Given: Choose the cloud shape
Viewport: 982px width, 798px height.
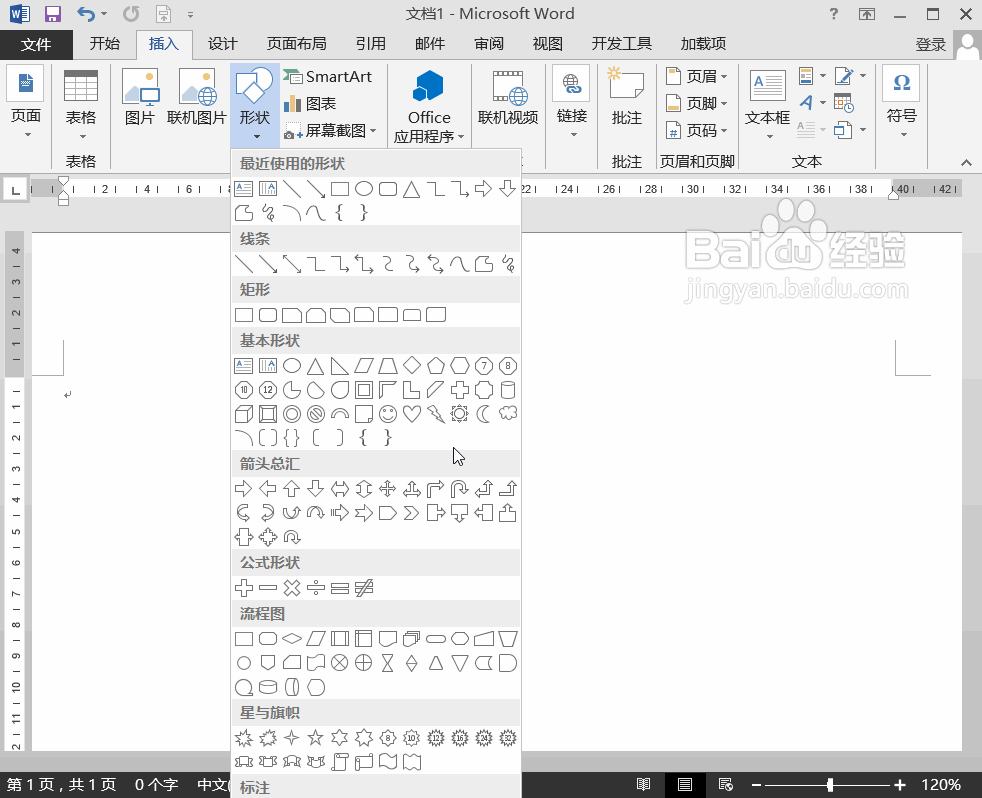Looking at the screenshot, I should coord(508,414).
